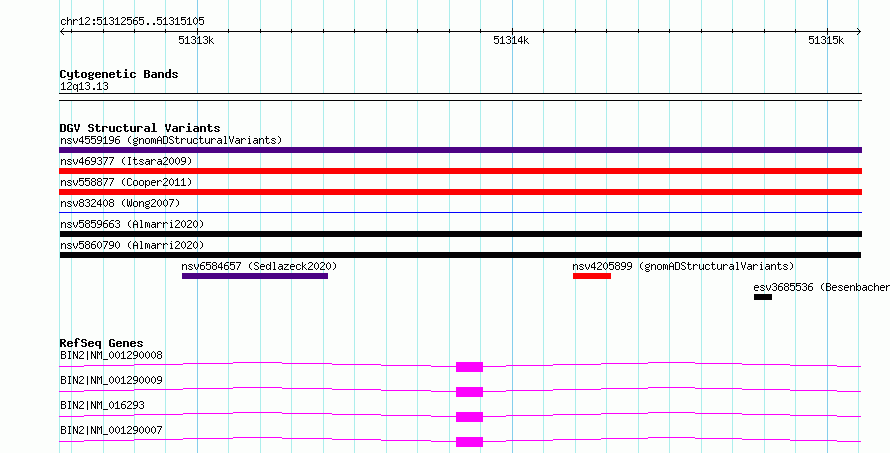Screen dimensions: 890x453
Task: Click the chr12:51312565..51315105 coordinate label
Action: click(132, 22)
